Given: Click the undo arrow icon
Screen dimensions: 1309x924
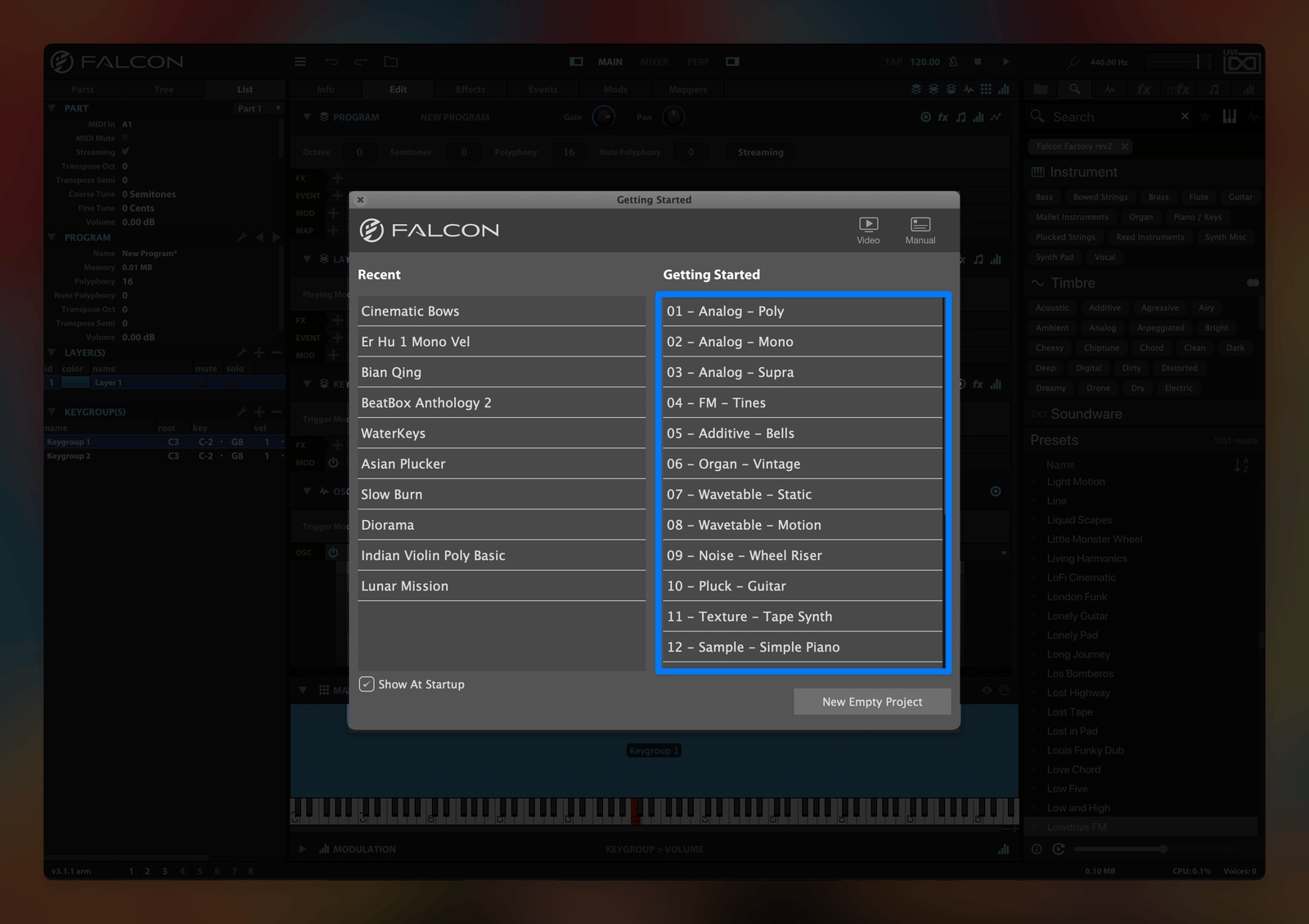Looking at the screenshot, I should [331, 61].
